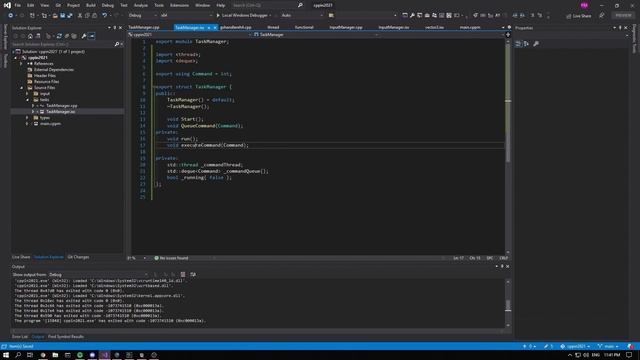Open the Build menu
Image resolution: width=640 pixels, height=360 pixels.
pyautogui.click(x=91, y=5)
